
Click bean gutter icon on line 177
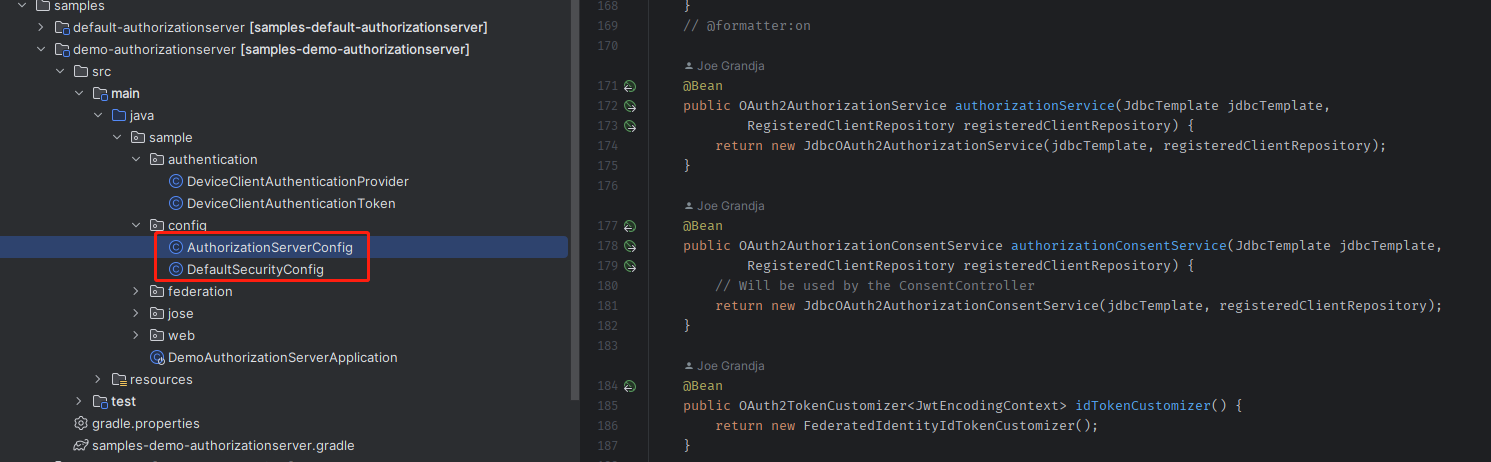pos(630,226)
